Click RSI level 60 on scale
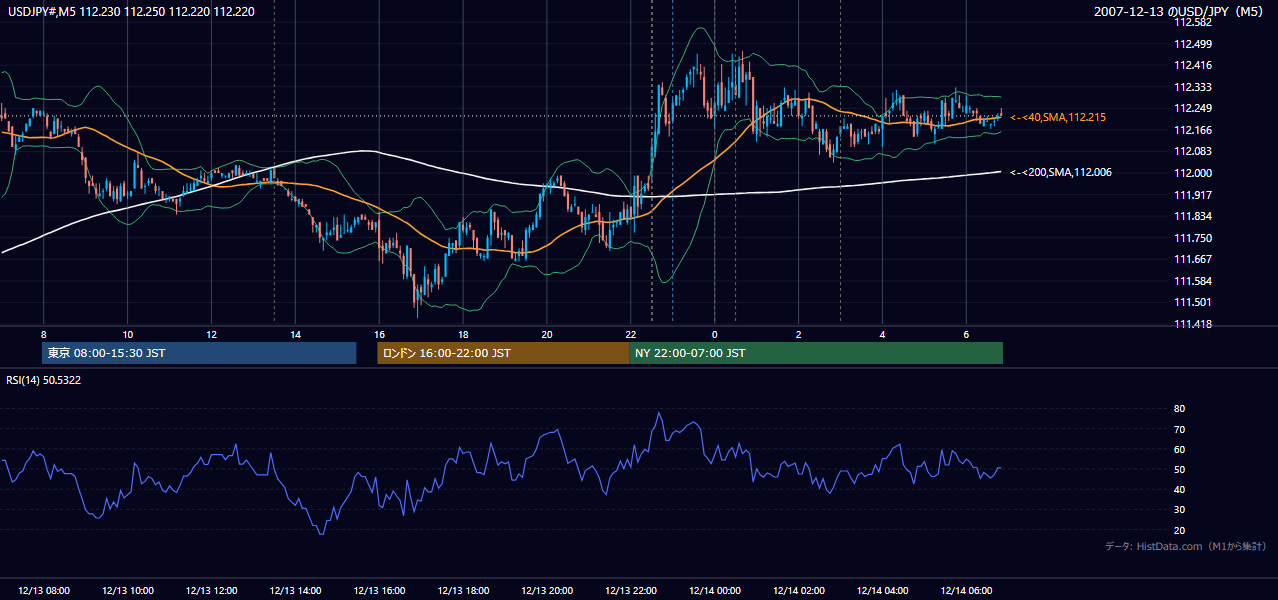 click(1179, 449)
